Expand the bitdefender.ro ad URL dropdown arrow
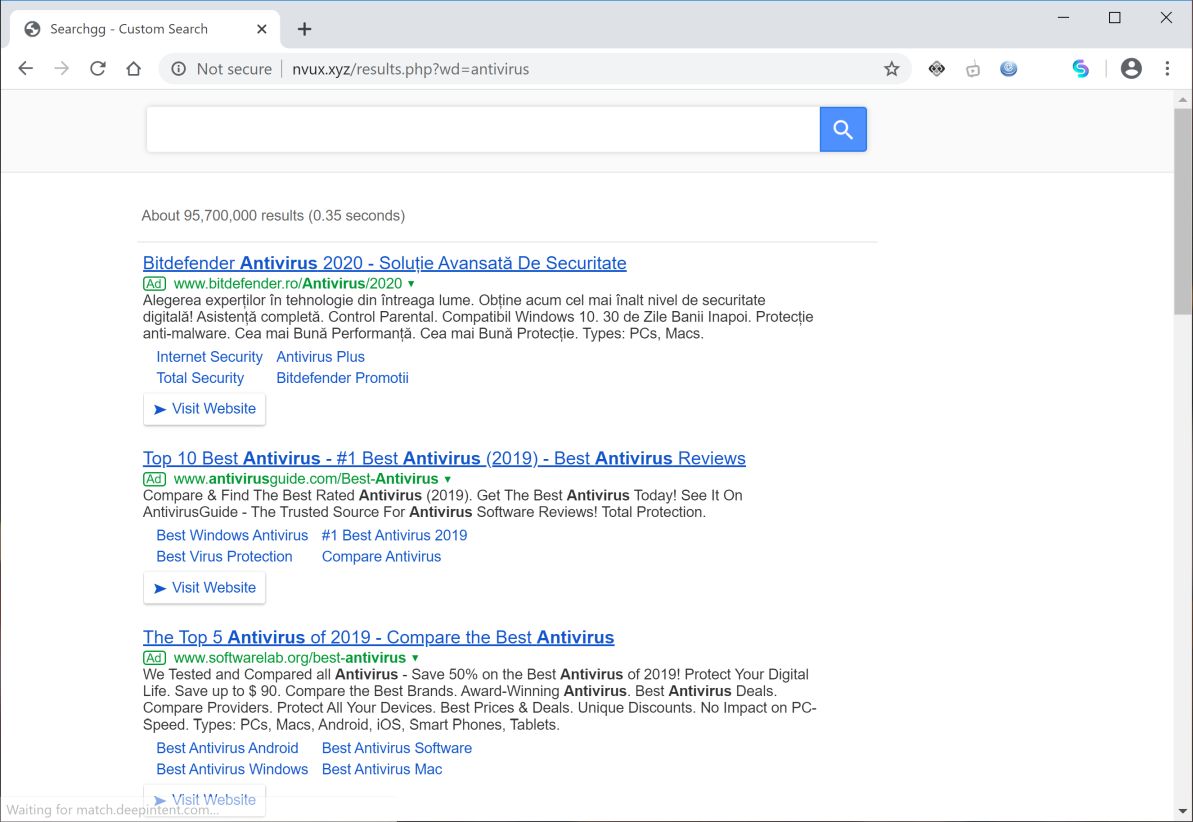Image resolution: width=1193 pixels, height=822 pixels. pyautogui.click(x=411, y=284)
